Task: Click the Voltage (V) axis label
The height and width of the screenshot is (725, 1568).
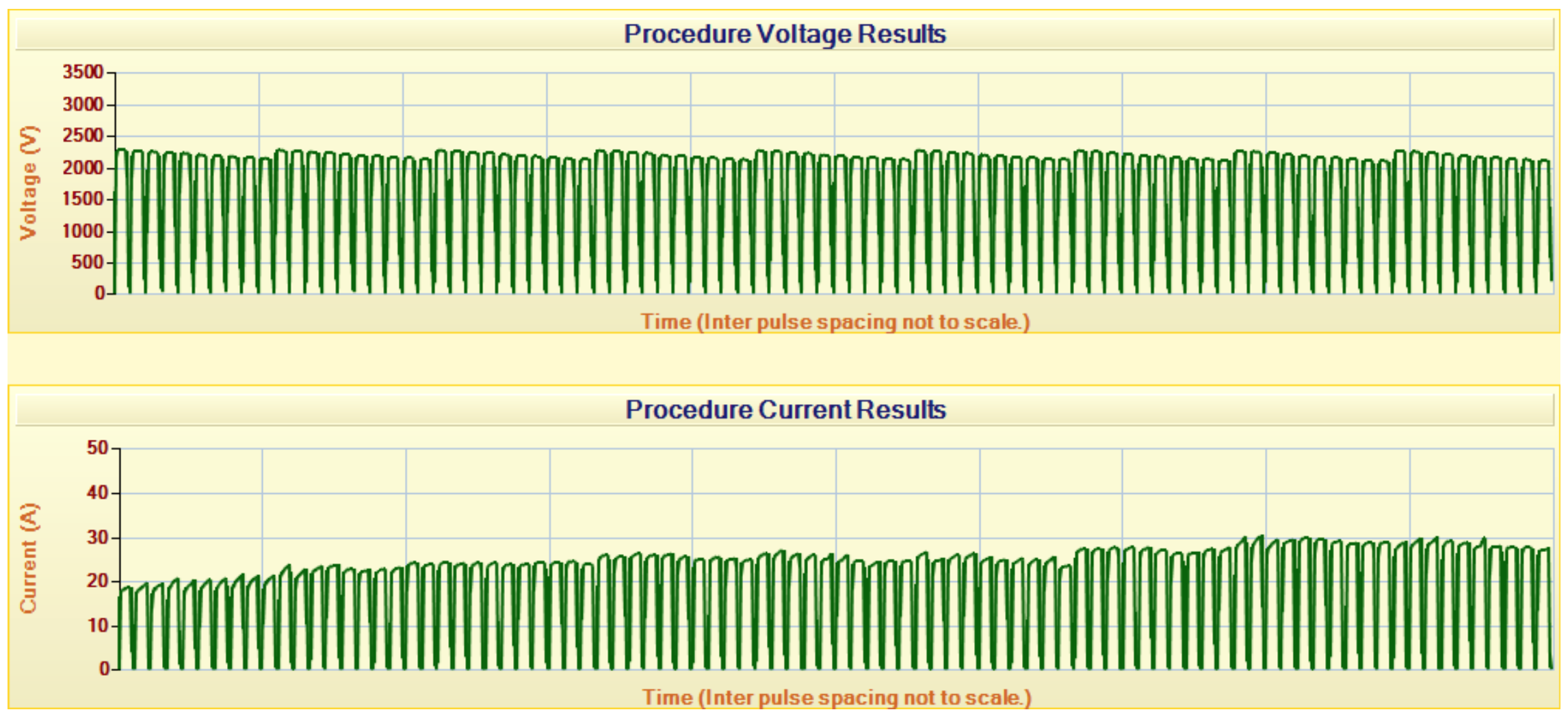Action: [28, 183]
